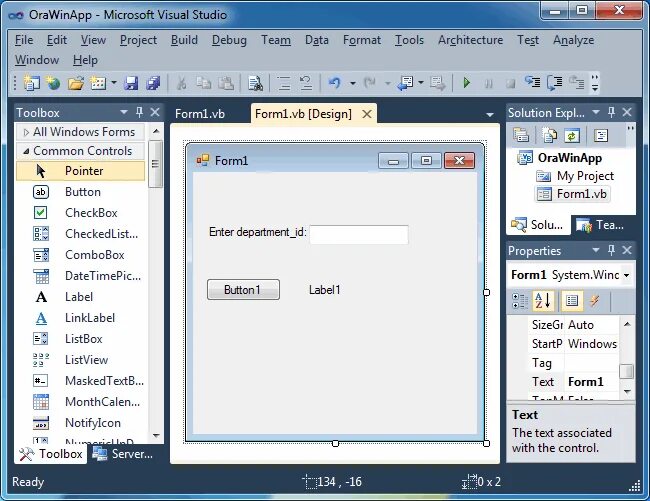
Task: Click the Undo arrow icon
Action: pyautogui.click(x=335, y=83)
